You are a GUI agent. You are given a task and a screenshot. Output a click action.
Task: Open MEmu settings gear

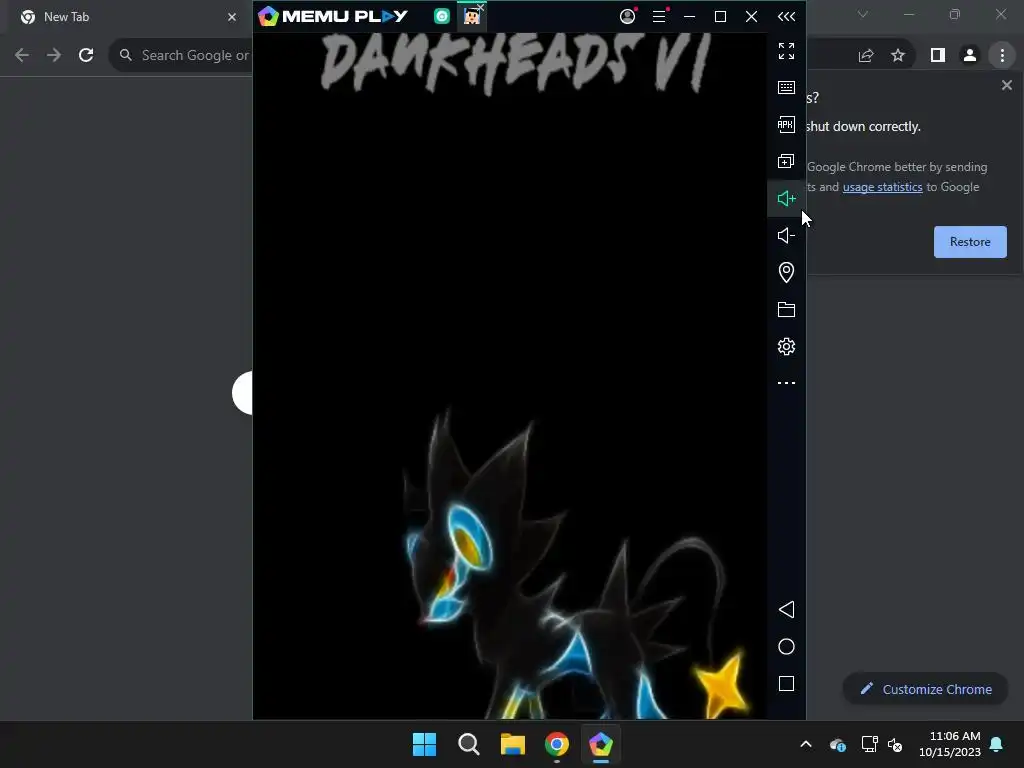point(786,346)
